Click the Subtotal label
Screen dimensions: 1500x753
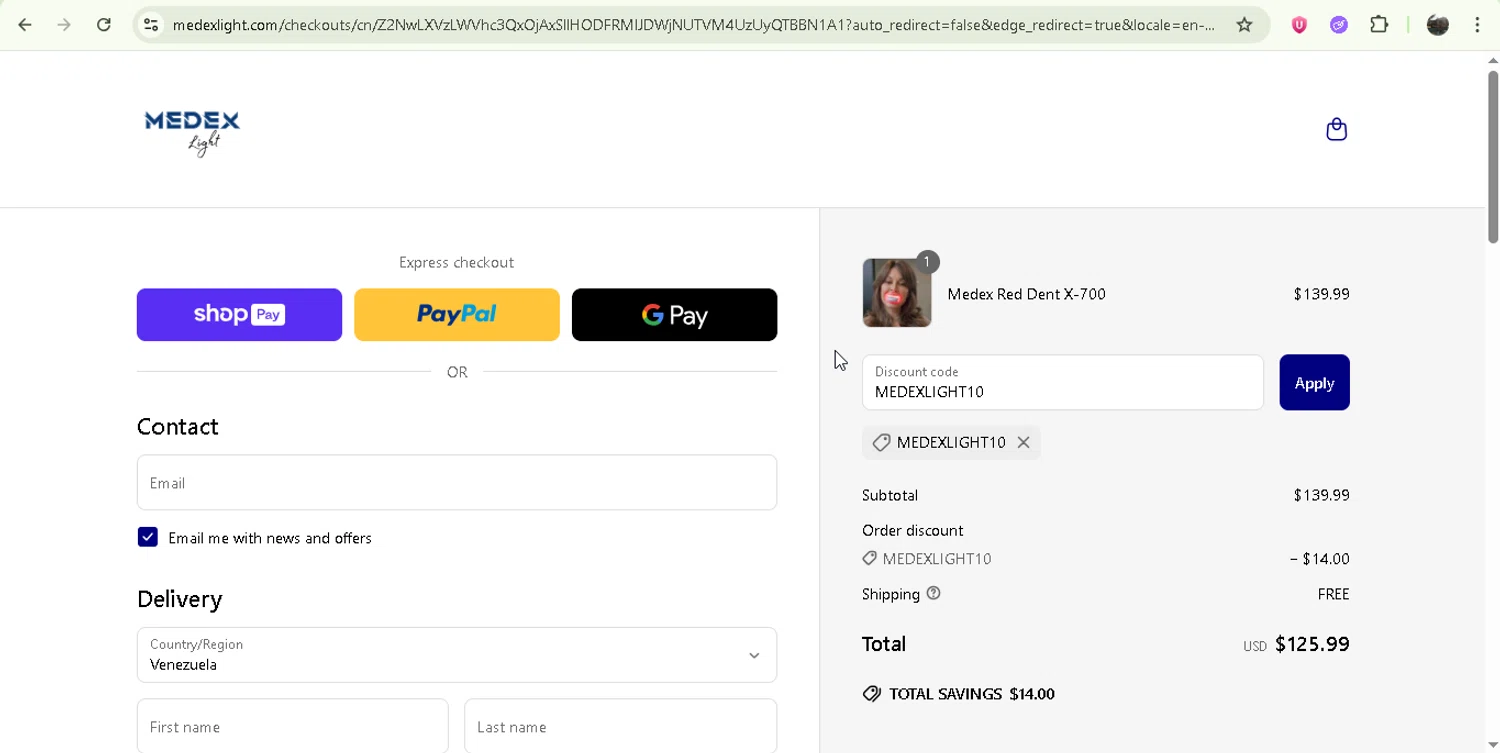(890, 495)
